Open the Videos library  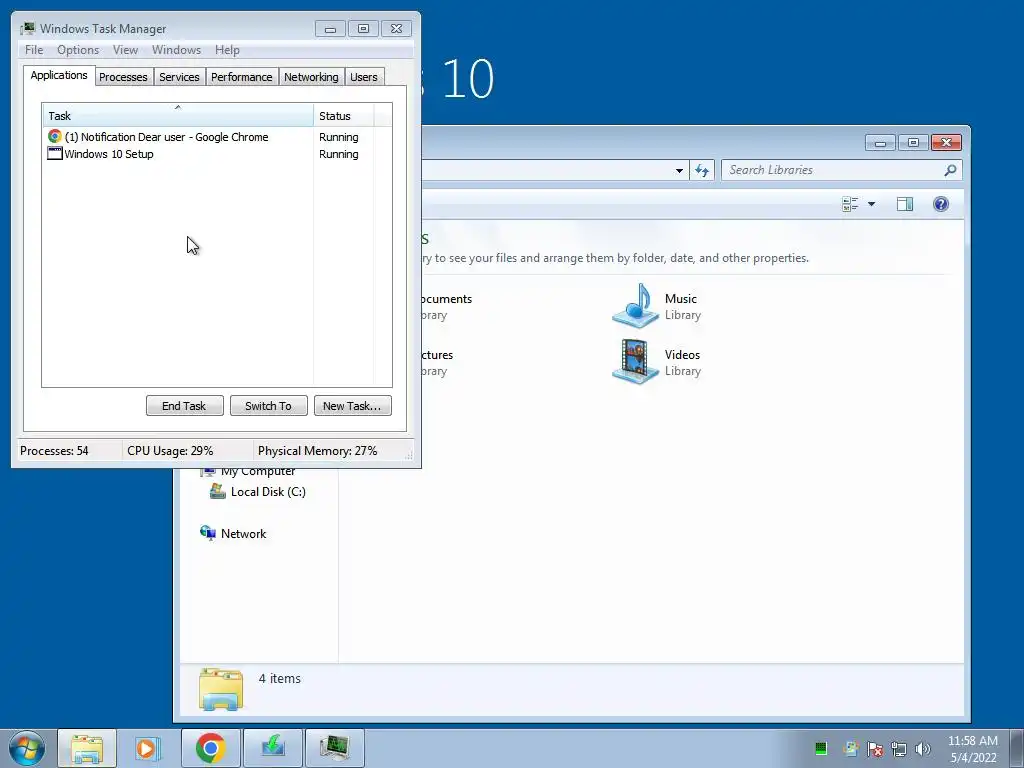[657, 362]
